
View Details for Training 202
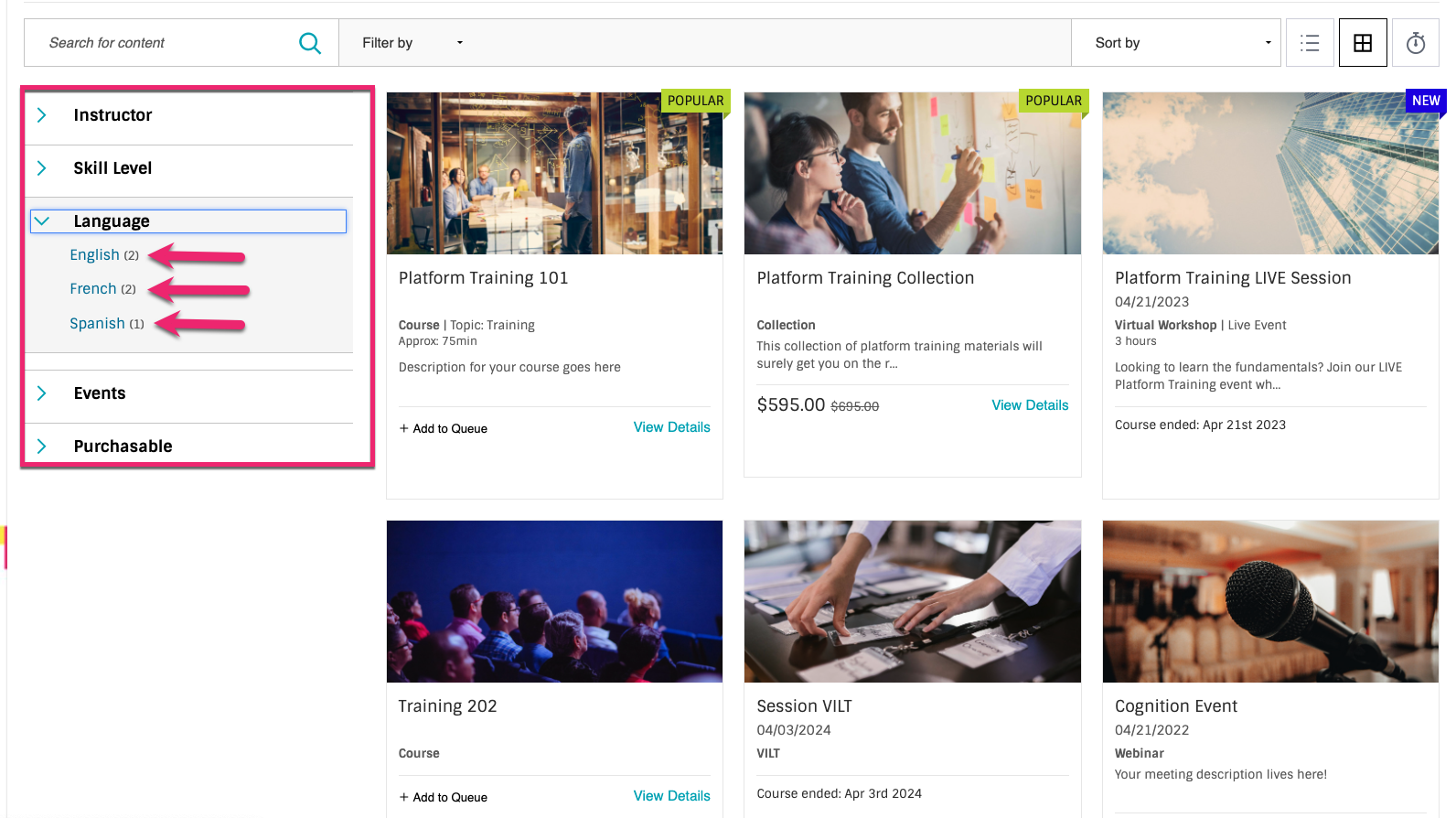point(671,796)
